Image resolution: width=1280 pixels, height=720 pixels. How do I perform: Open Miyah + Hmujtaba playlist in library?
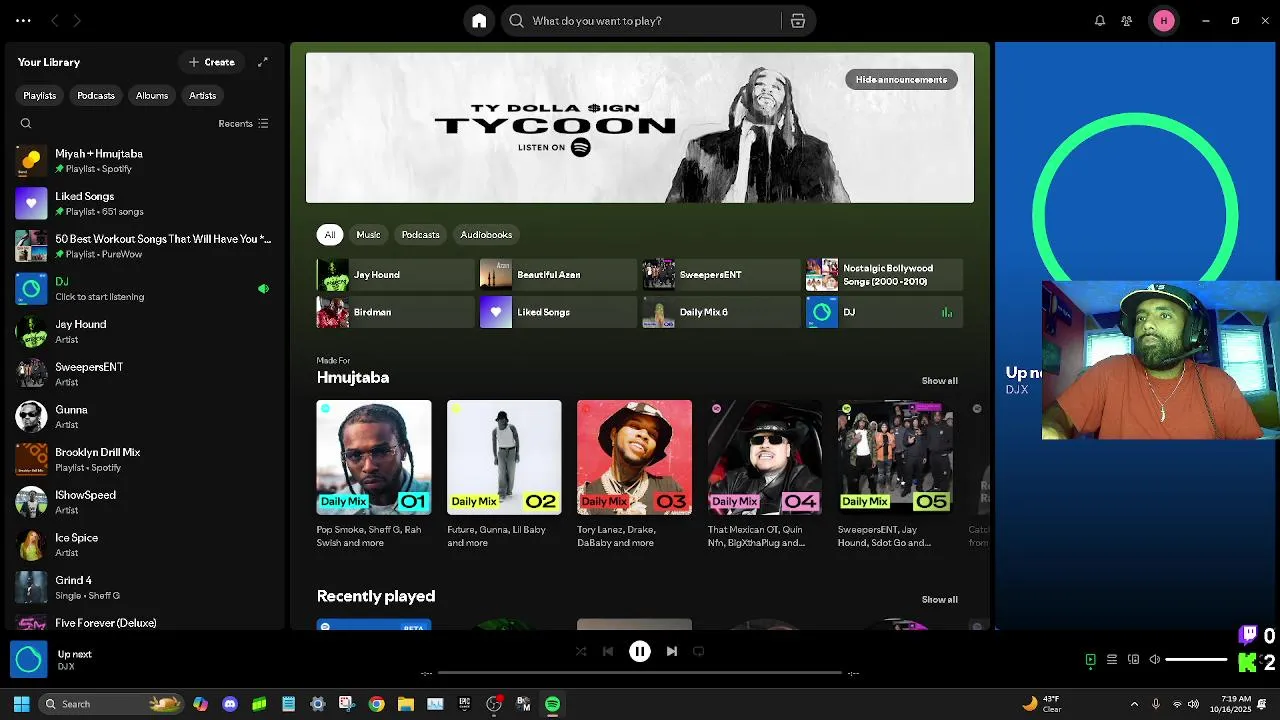pos(145,161)
